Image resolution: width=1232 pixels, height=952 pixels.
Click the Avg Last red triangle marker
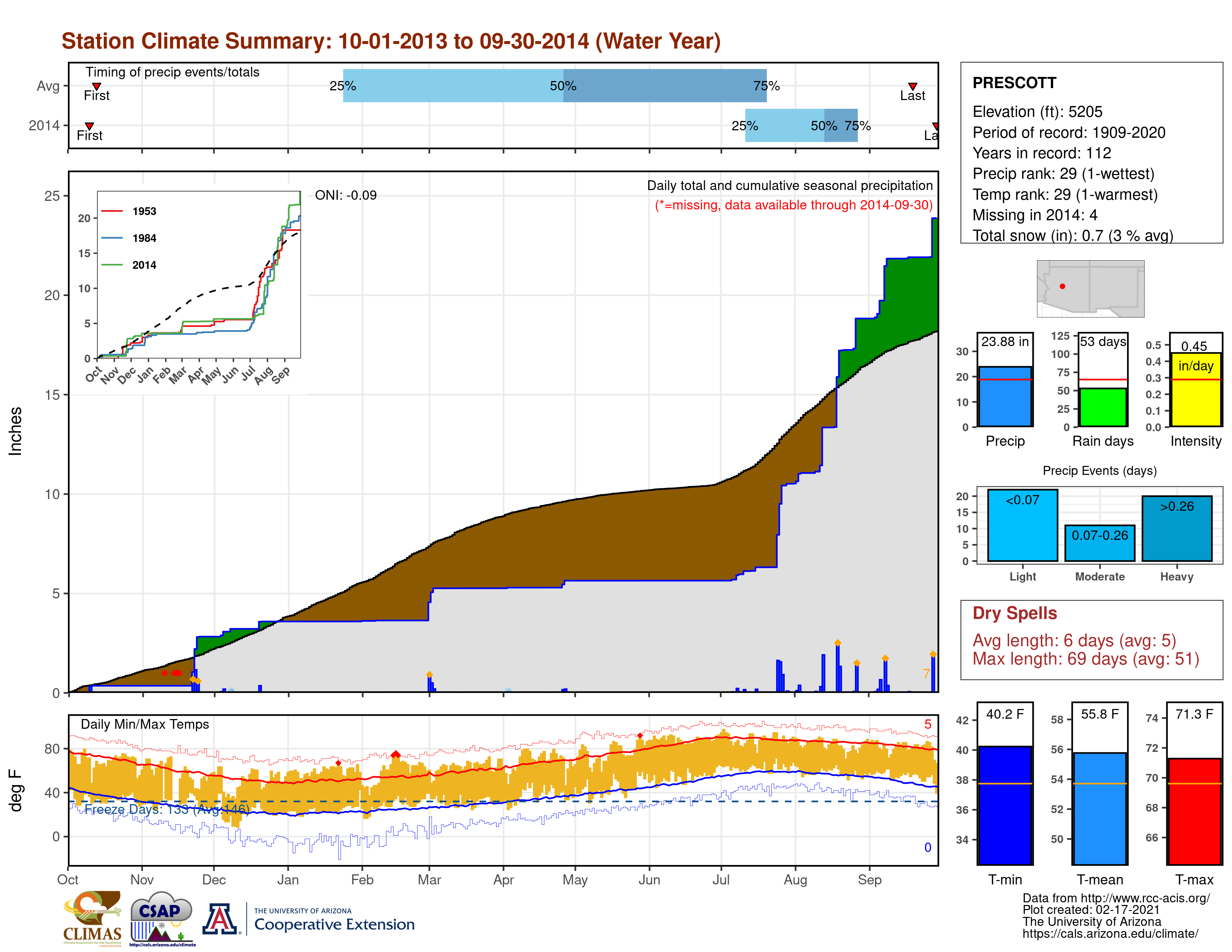tap(912, 86)
